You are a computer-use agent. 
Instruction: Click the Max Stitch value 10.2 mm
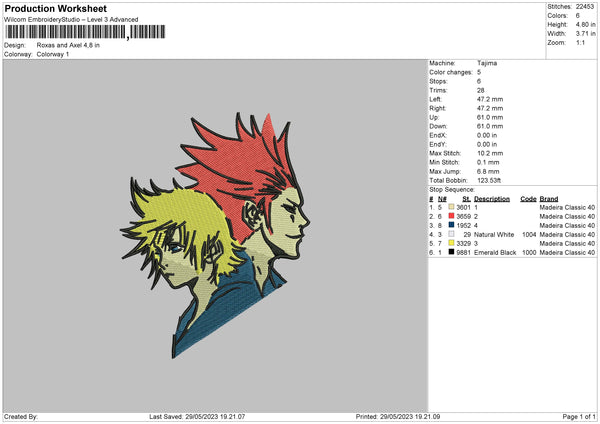(490, 153)
